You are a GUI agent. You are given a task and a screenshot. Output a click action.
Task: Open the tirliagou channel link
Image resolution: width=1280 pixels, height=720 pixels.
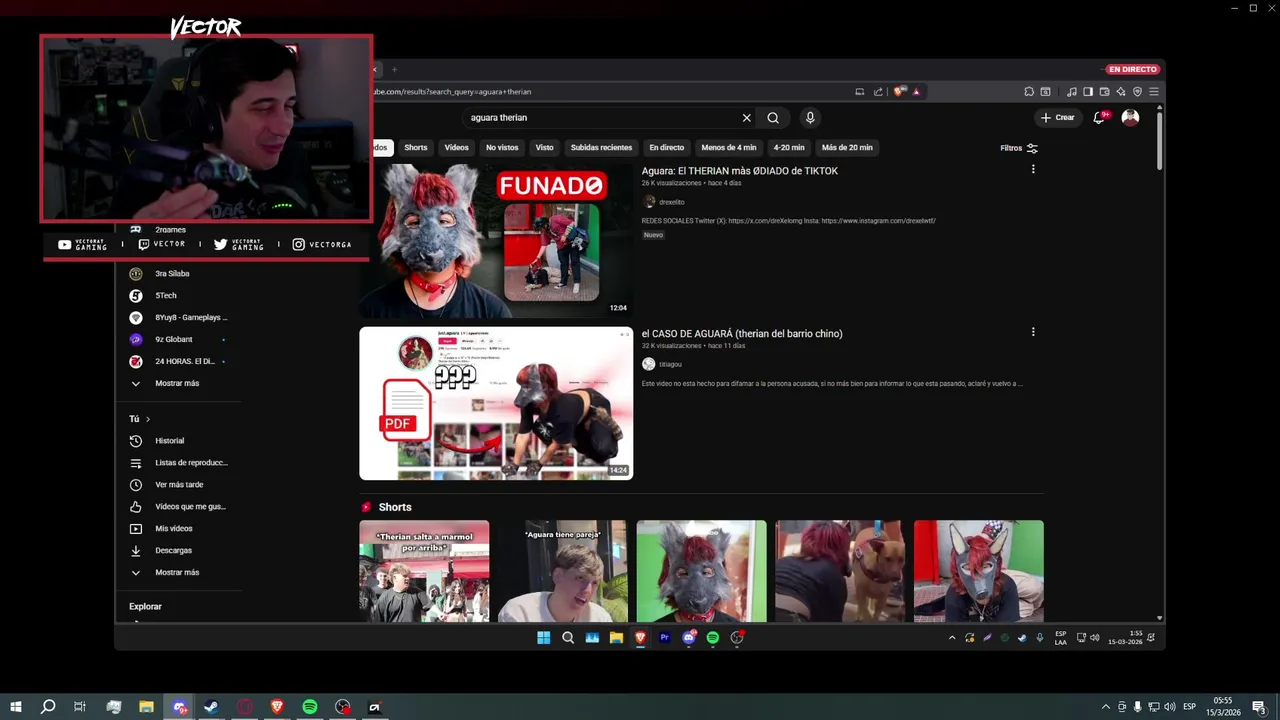point(670,365)
